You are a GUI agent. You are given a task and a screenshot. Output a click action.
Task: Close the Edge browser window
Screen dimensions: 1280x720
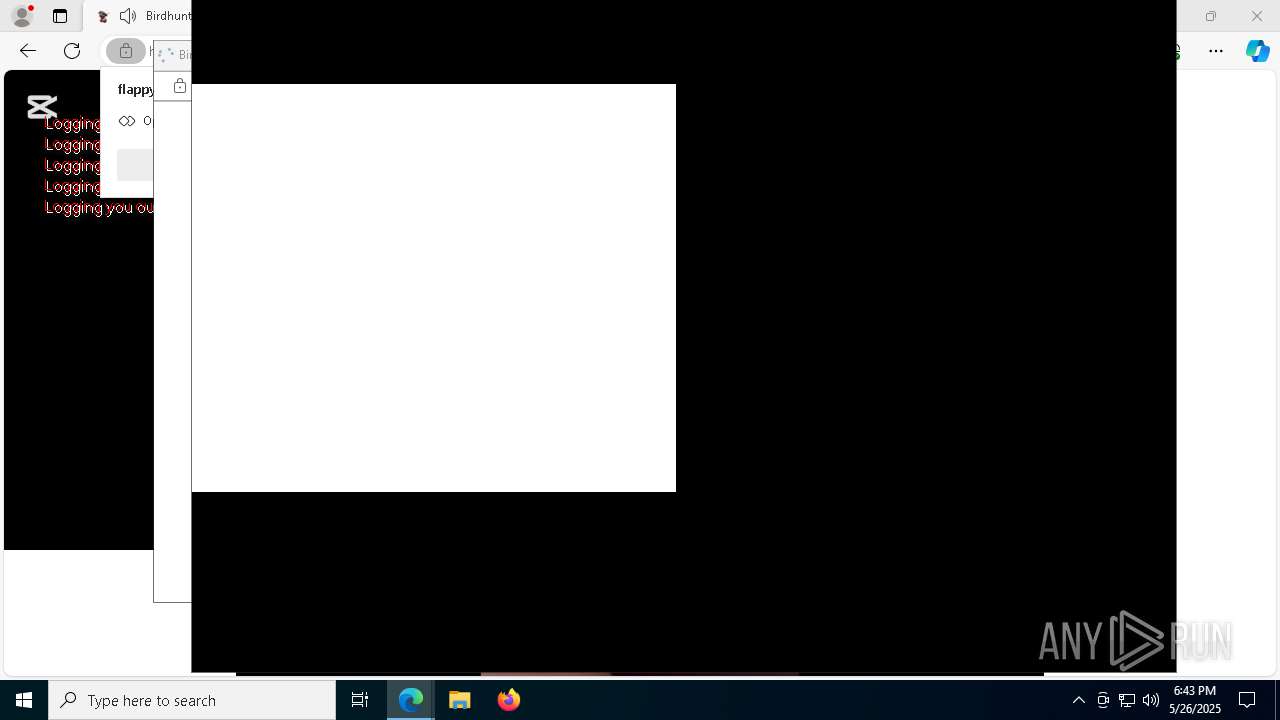1257,16
